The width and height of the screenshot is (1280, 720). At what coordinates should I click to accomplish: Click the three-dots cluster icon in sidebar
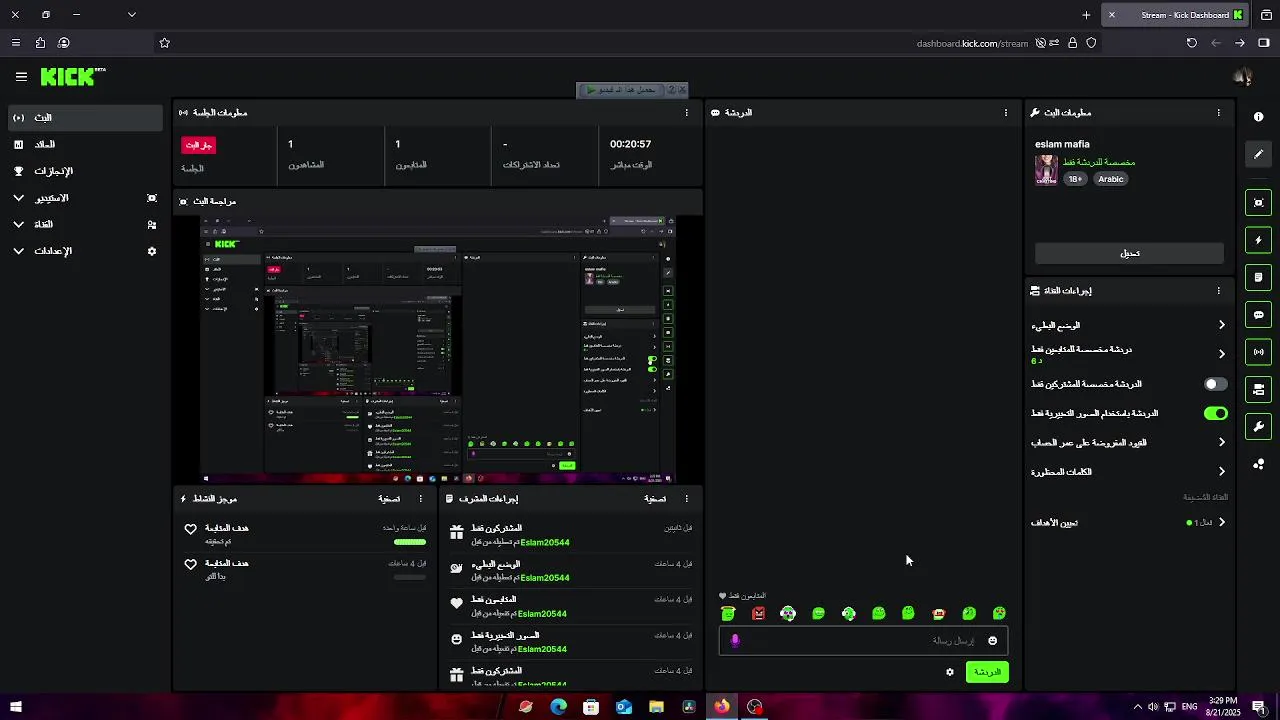(x=1258, y=464)
